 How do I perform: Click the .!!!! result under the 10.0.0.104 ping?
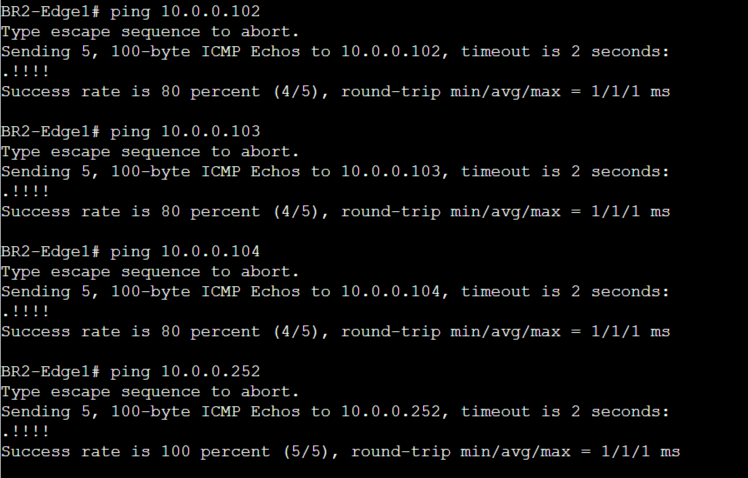(x=25, y=312)
